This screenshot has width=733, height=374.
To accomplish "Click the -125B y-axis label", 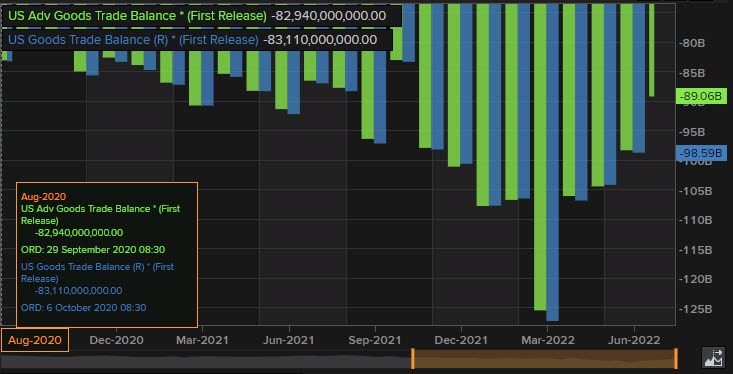I will [x=695, y=309].
